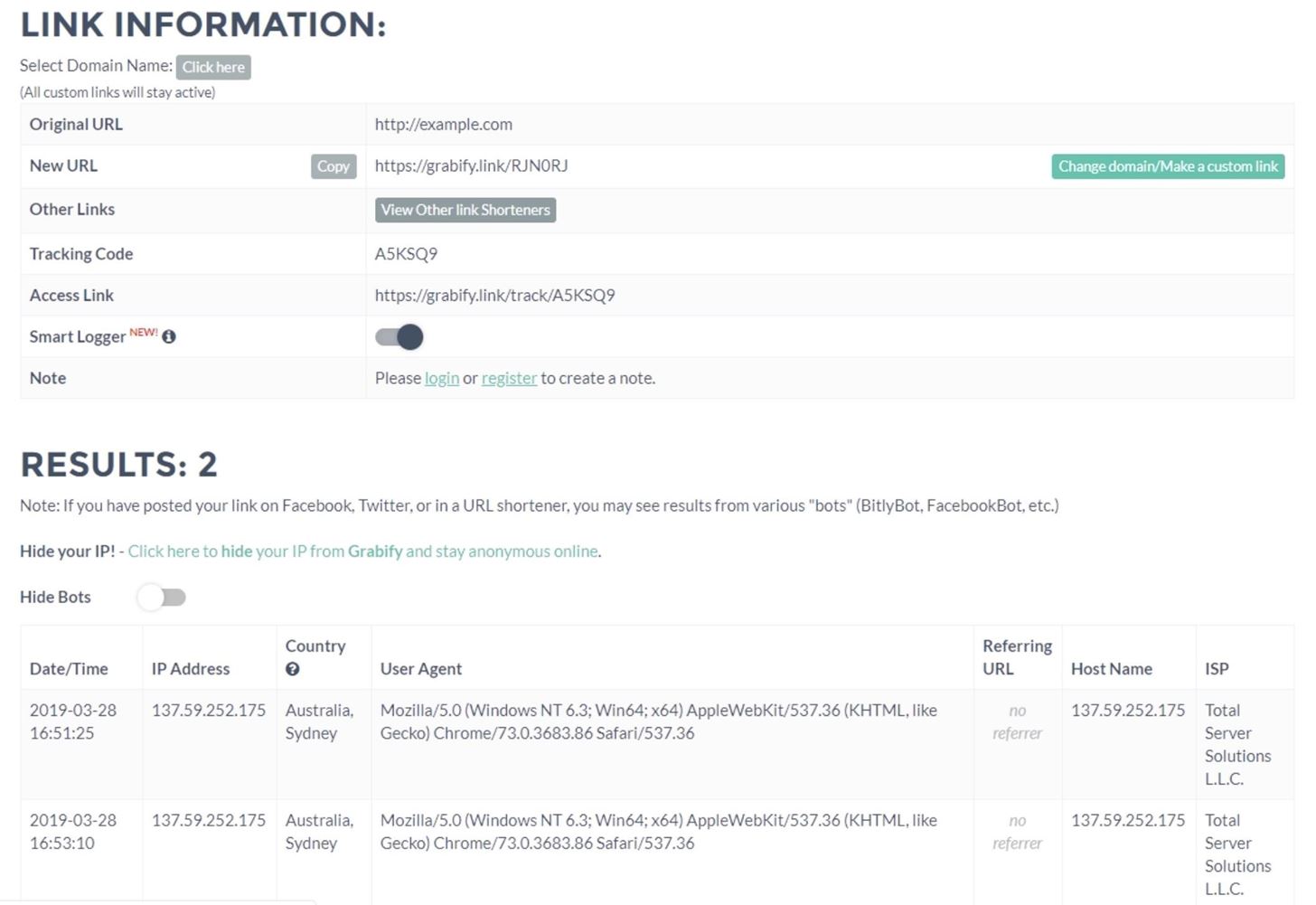
Task: Open the login link
Action: [x=442, y=378]
